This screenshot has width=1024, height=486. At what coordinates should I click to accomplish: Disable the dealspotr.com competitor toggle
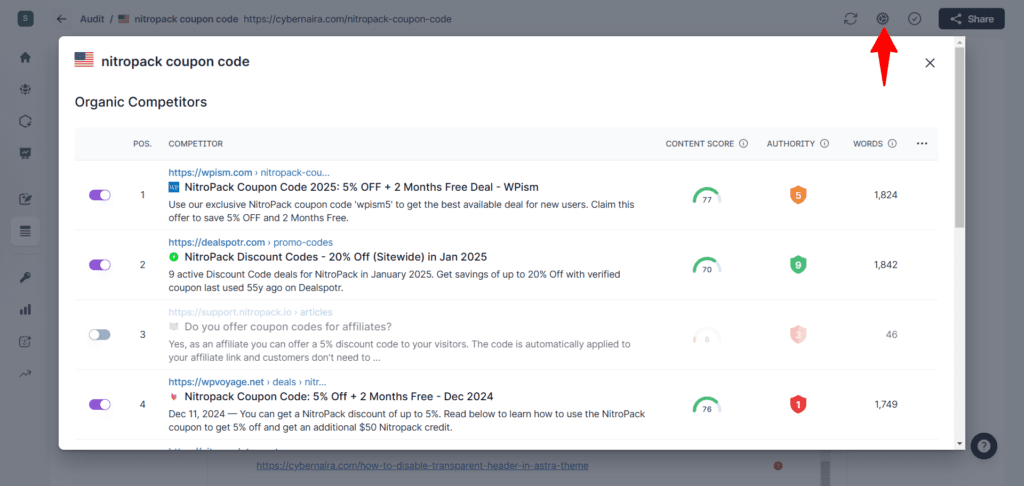(x=100, y=265)
